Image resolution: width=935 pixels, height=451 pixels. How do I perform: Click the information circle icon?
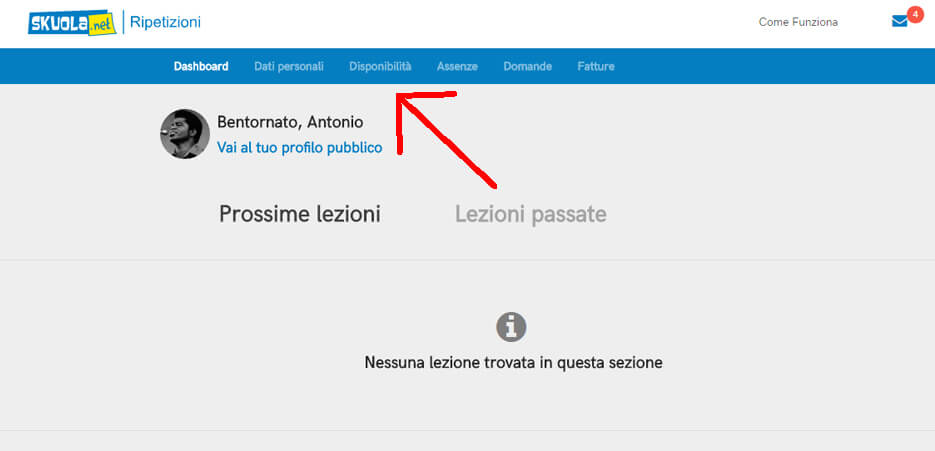point(511,326)
